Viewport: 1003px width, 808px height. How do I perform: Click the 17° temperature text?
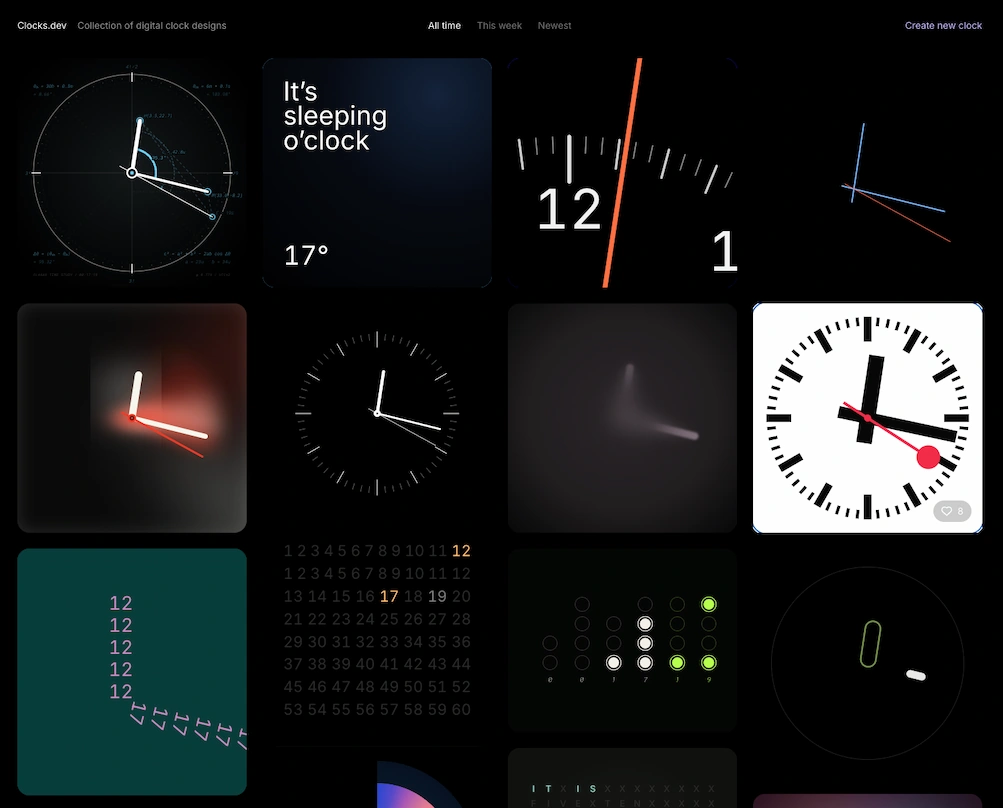click(306, 255)
